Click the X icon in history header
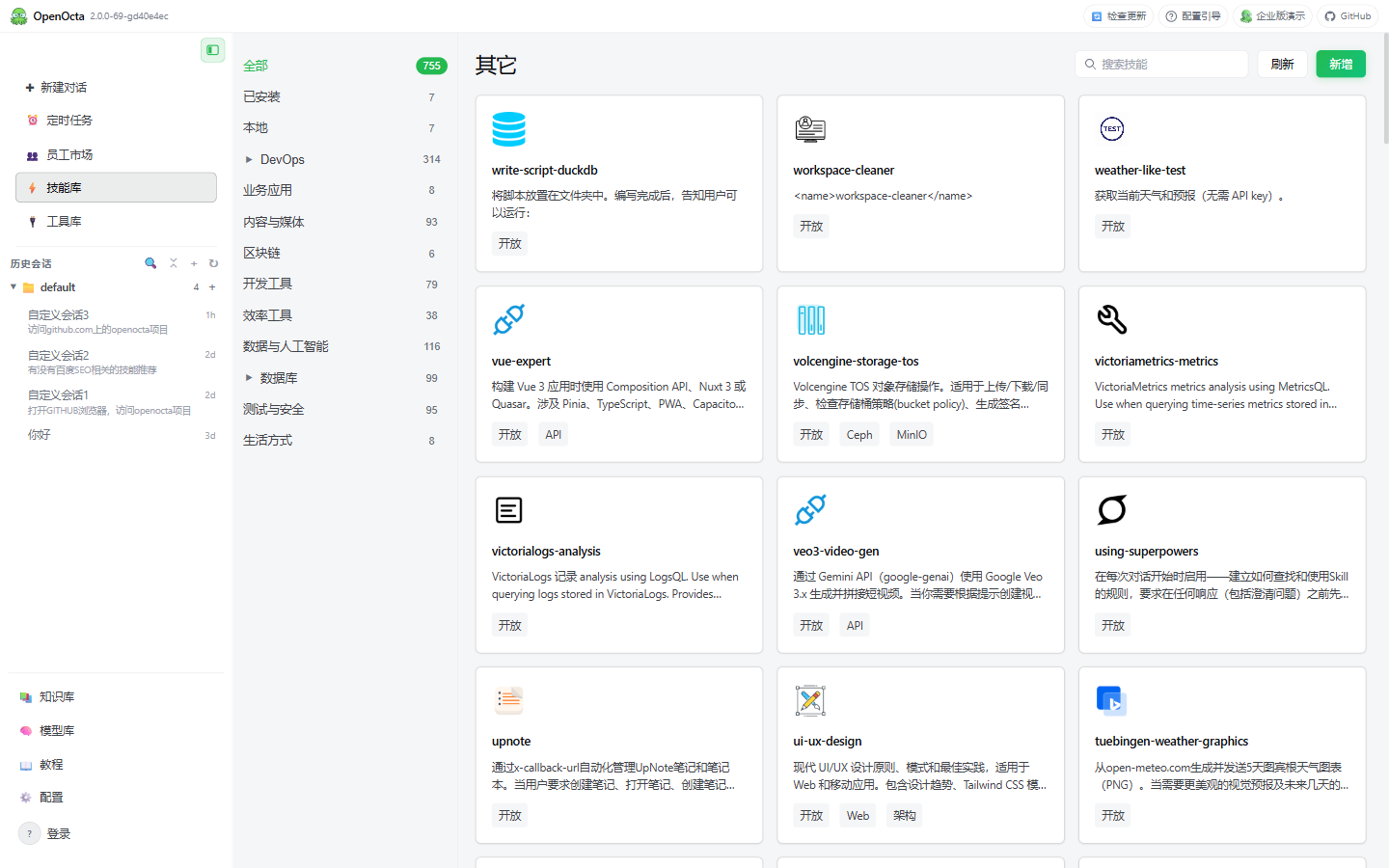The image size is (1389, 868). [x=174, y=263]
